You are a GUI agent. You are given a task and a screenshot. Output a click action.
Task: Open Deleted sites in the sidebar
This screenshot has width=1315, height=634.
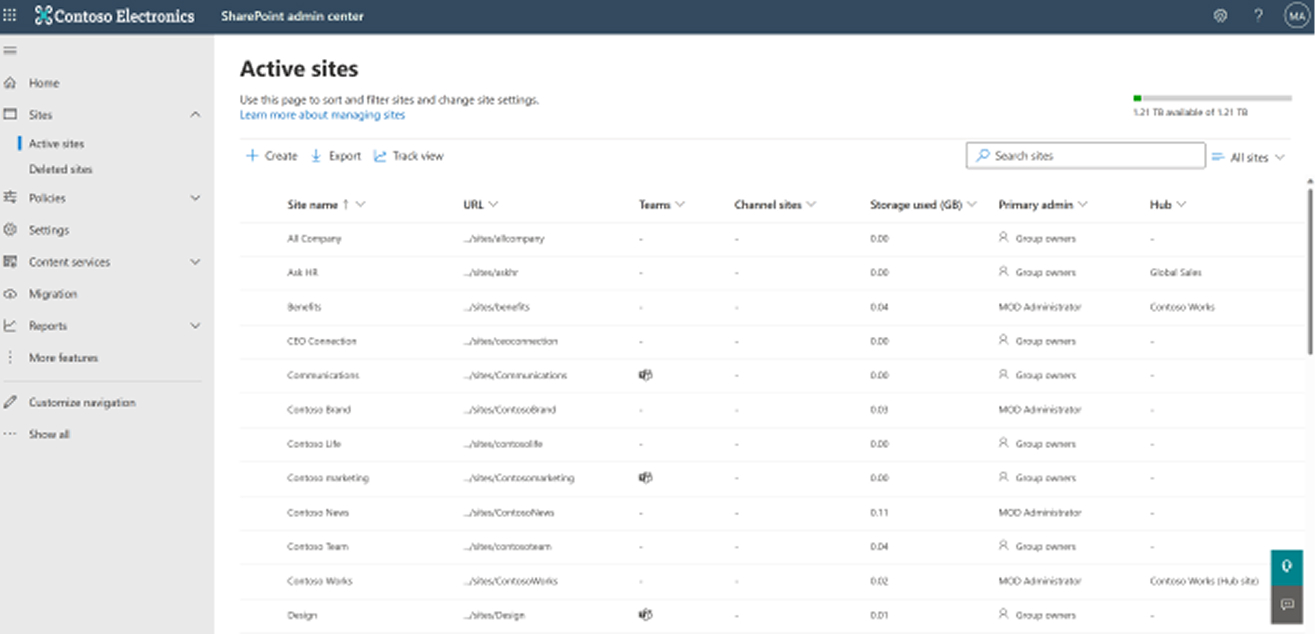(60, 170)
